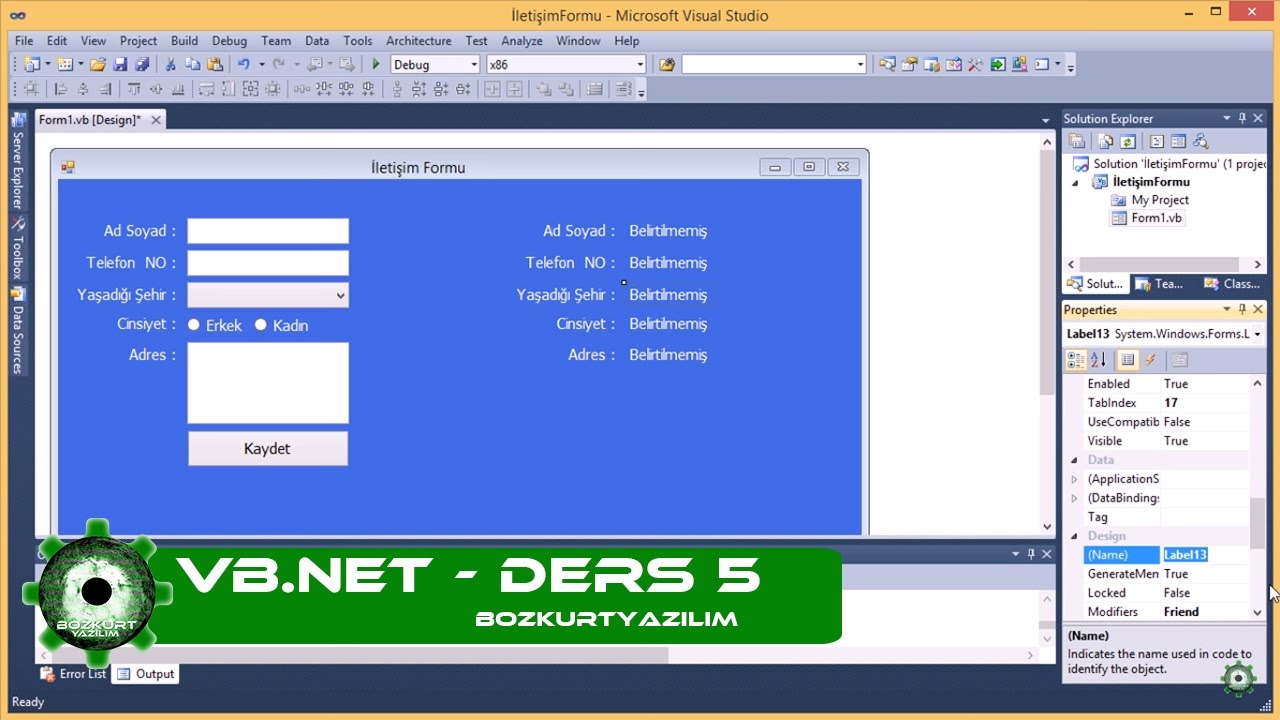
Task: Click the Find in Files icon
Action: tap(667, 65)
